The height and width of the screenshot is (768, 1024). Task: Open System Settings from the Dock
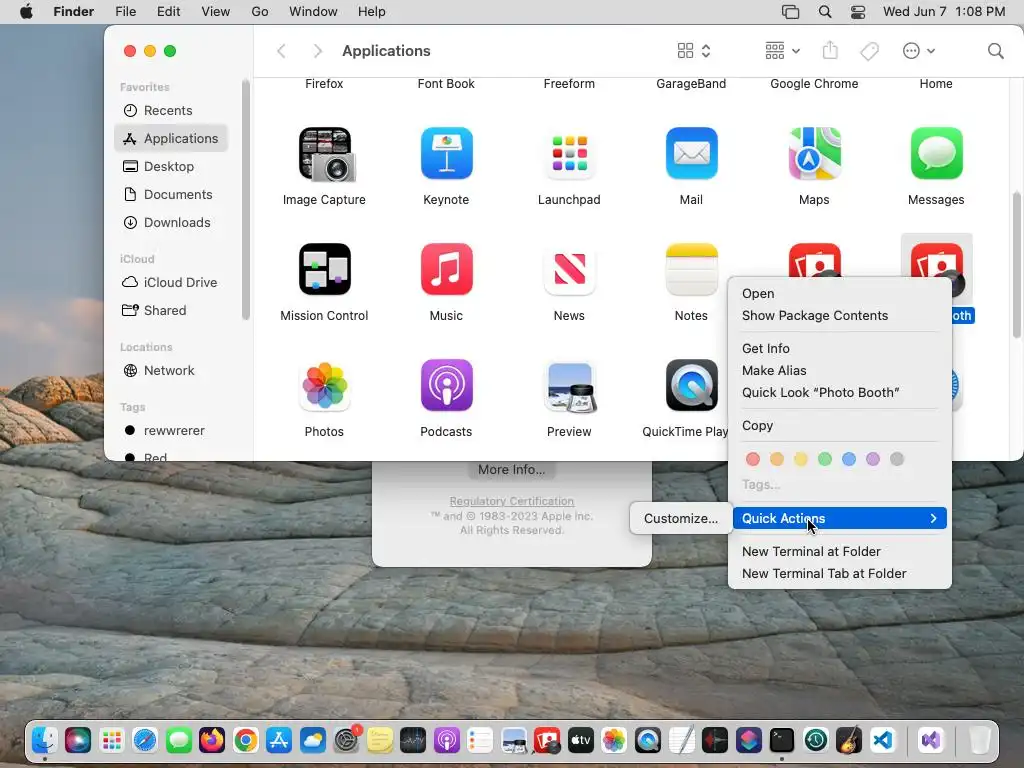[x=346, y=740]
